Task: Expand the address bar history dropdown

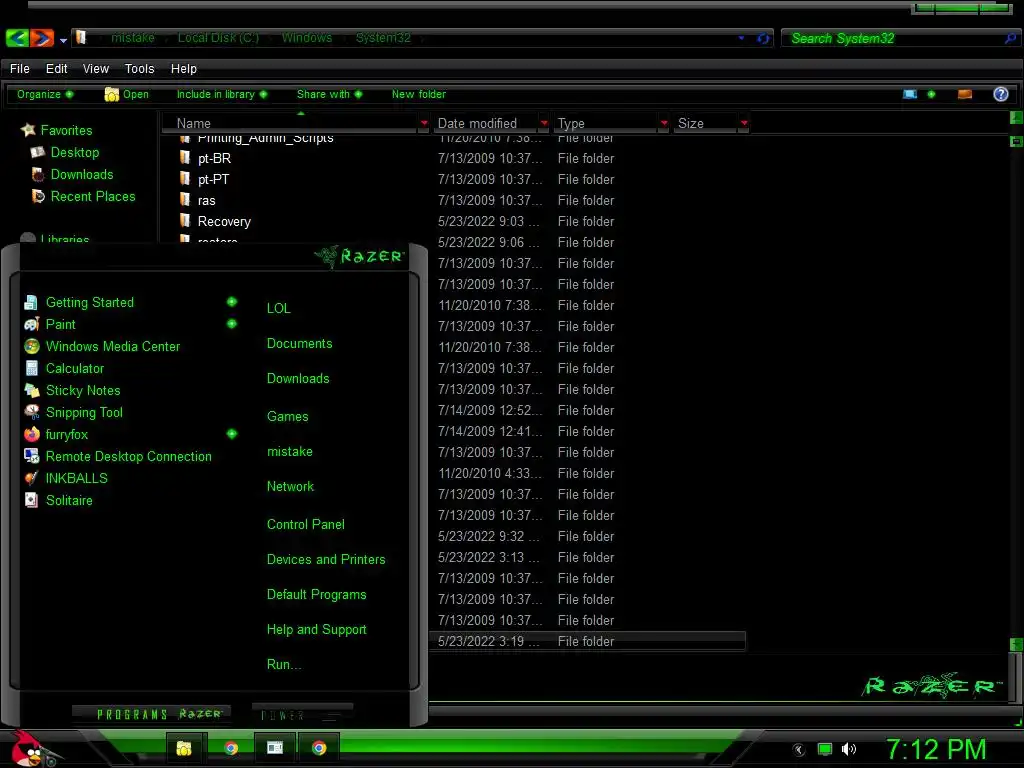Action: pos(741,38)
